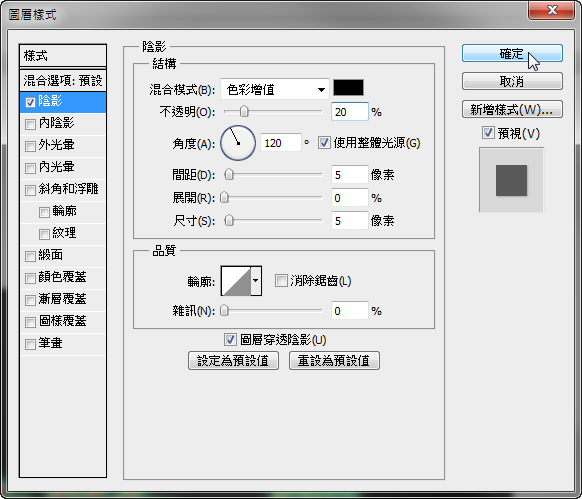Click the 間距 distance slider handle

click(229, 174)
